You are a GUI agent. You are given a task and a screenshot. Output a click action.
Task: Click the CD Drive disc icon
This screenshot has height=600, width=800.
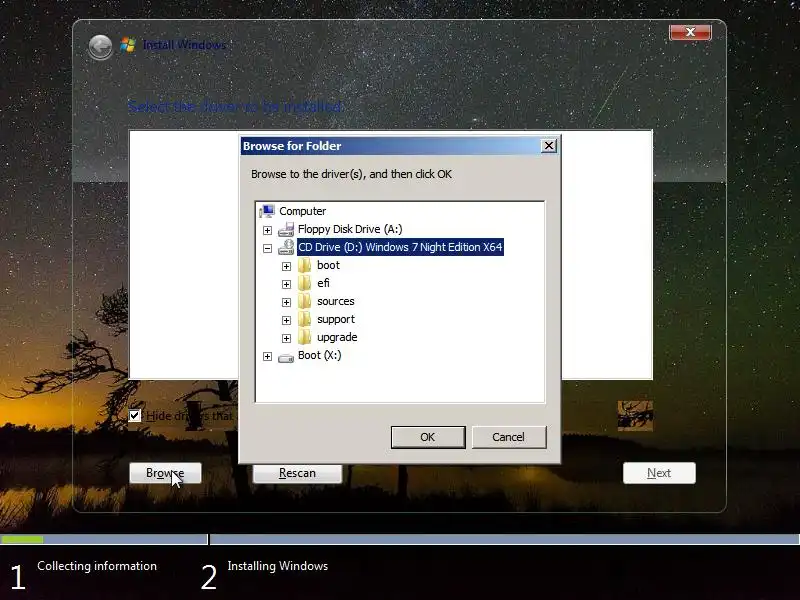tap(286, 247)
